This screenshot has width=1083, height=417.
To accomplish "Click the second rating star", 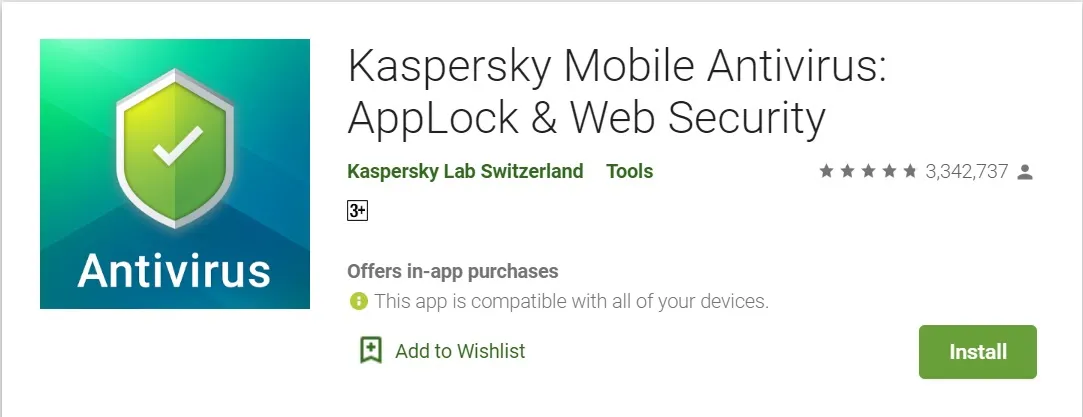I will click(x=847, y=172).
